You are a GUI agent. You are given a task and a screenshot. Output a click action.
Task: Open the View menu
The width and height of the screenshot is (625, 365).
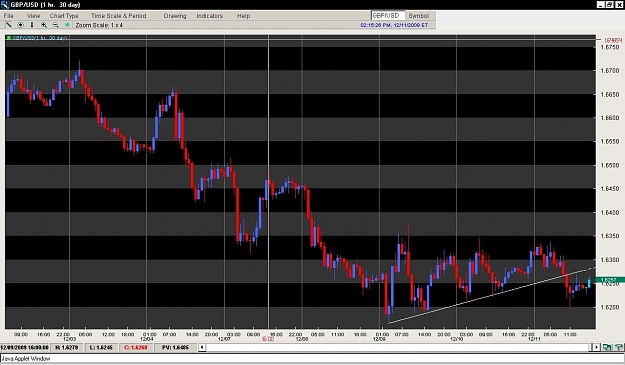[x=33, y=16]
